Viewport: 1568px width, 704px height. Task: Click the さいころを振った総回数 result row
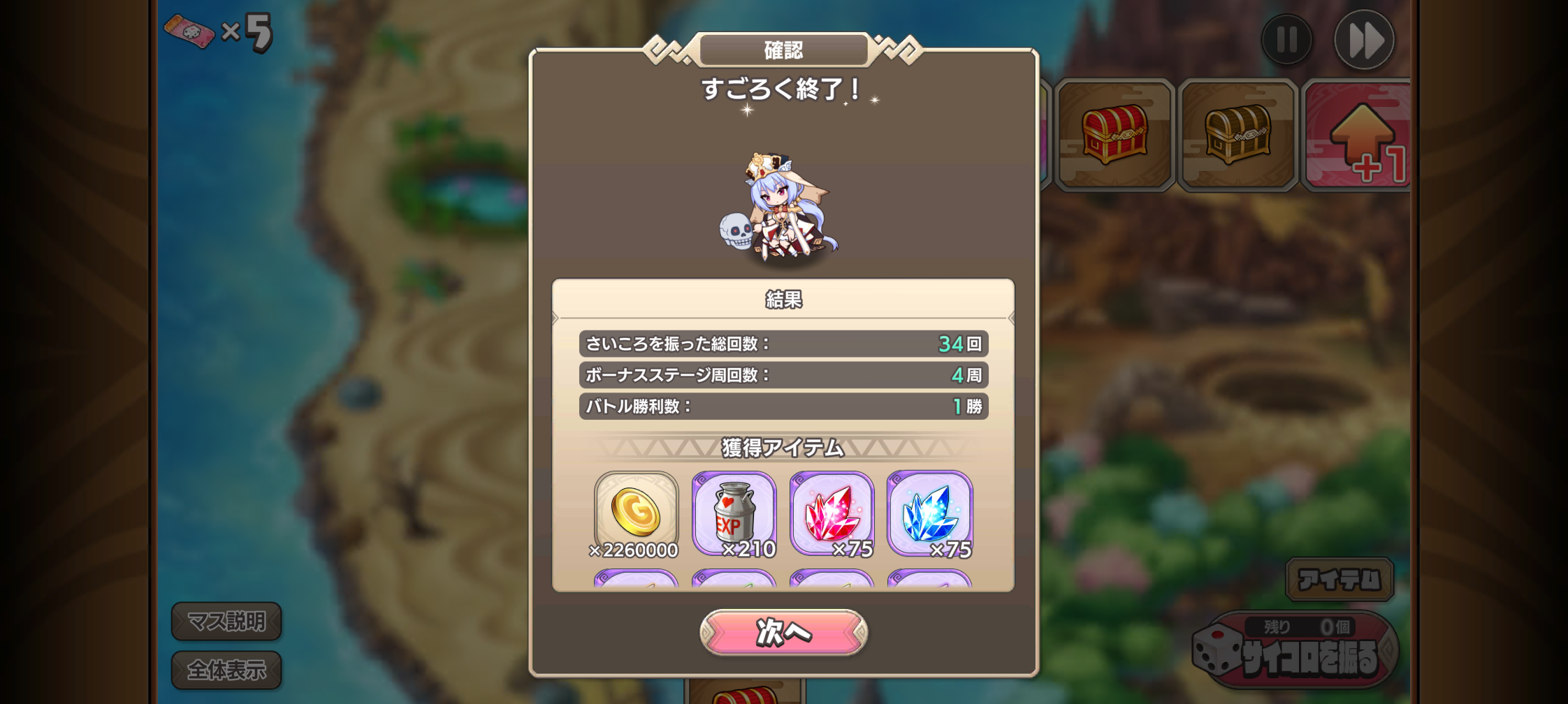coord(783,344)
